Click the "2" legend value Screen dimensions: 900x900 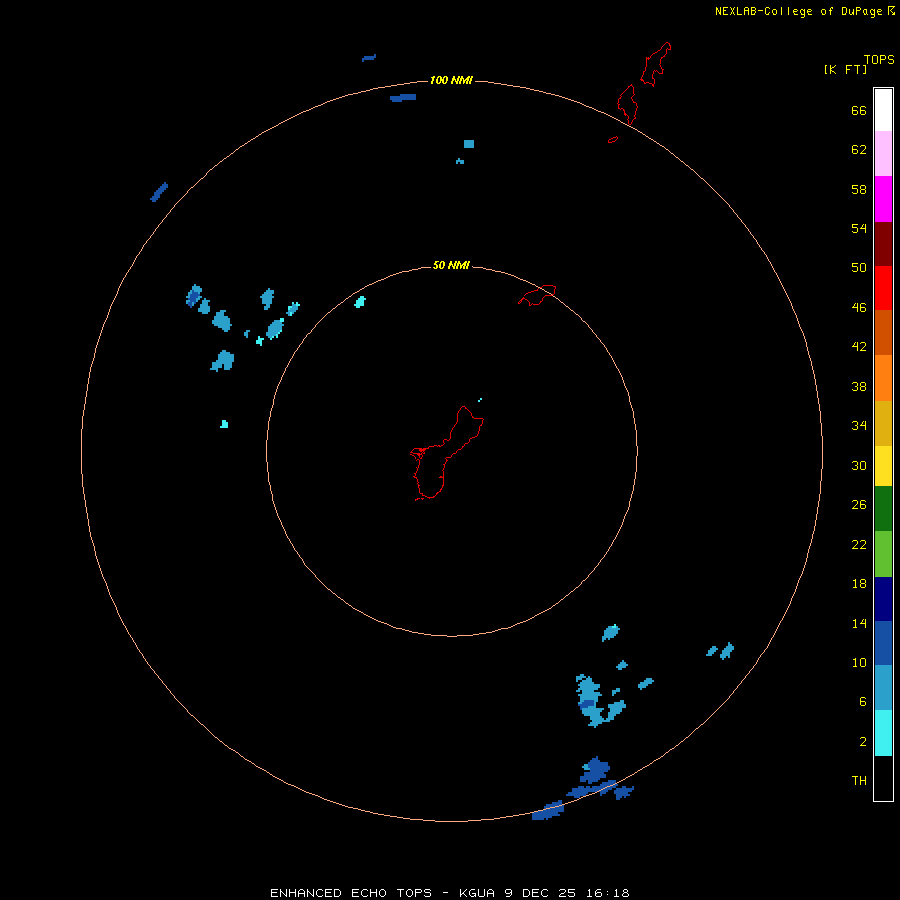pyautogui.click(x=863, y=742)
